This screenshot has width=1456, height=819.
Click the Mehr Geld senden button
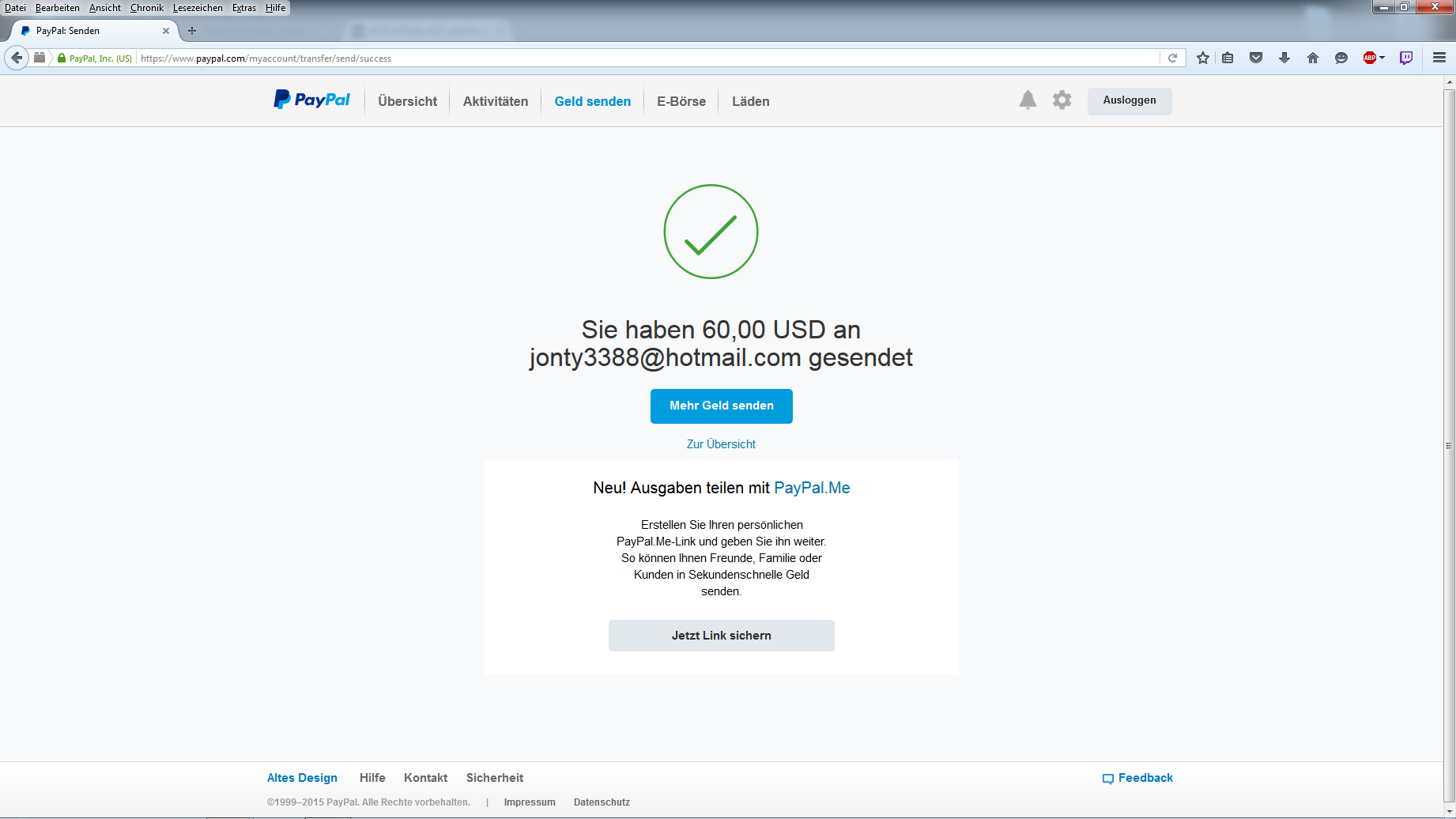tap(722, 406)
